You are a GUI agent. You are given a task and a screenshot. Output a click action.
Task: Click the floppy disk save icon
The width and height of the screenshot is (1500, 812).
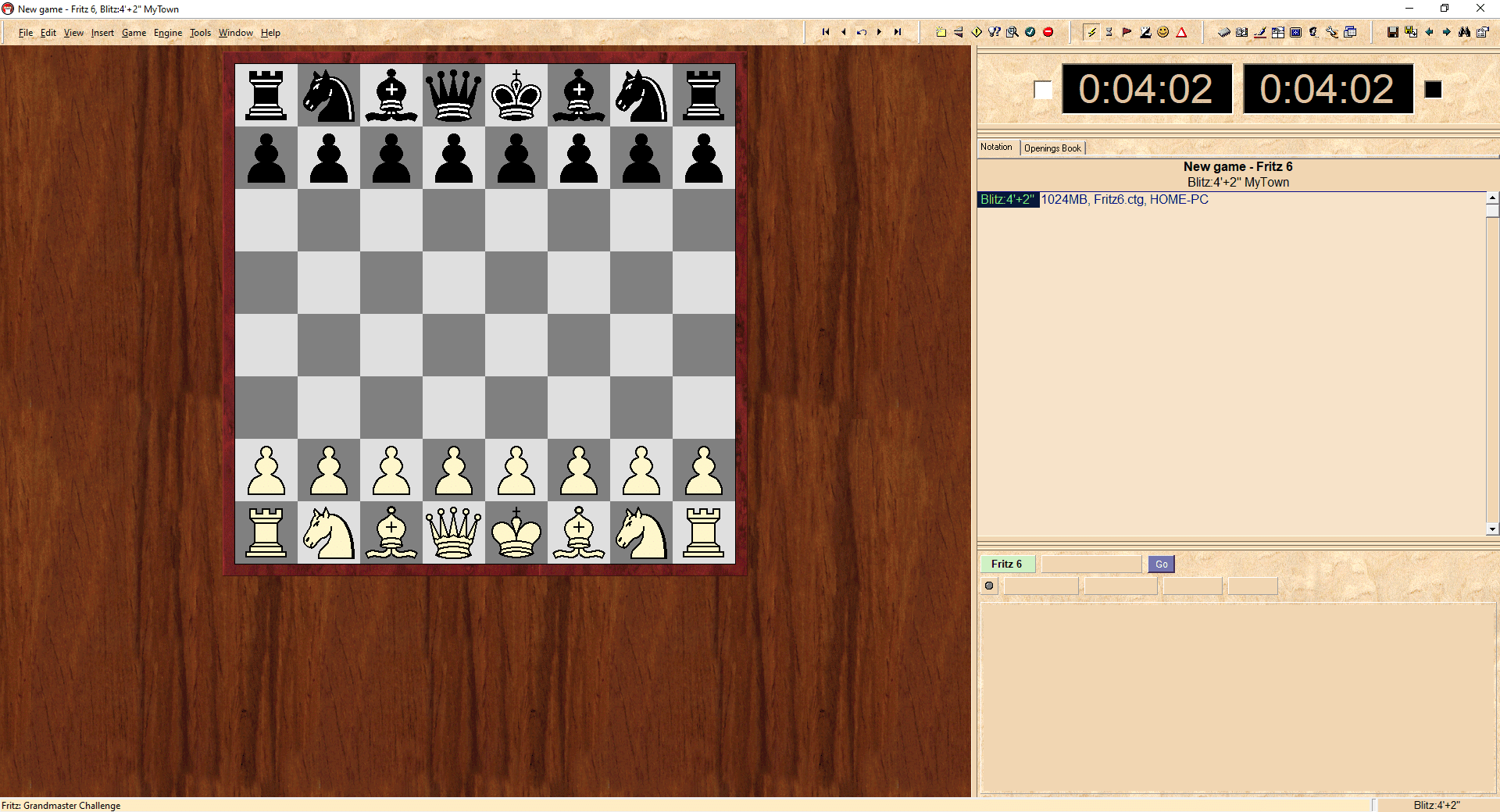tap(1392, 32)
